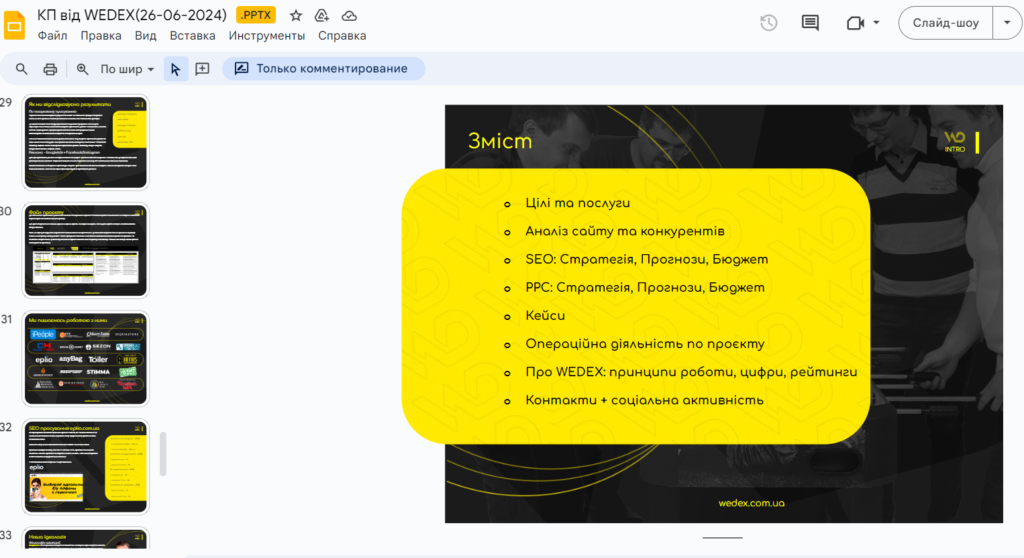Image resolution: width=1024 pixels, height=558 pixels.
Task: Expand the camera call dropdown arrow
Action: coord(877,23)
